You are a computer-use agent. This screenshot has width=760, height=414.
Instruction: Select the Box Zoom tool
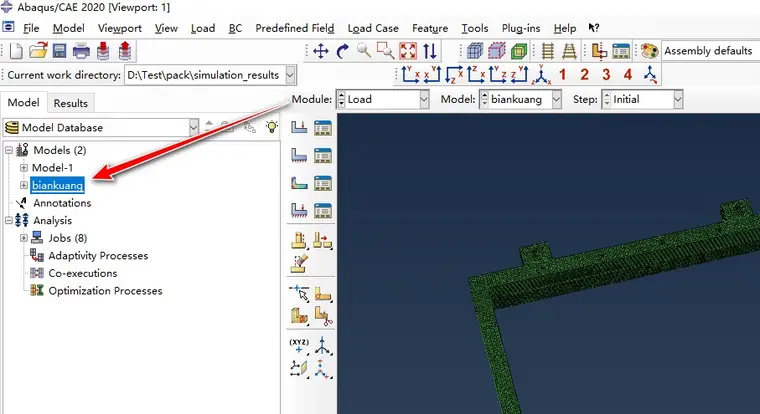tap(386, 51)
